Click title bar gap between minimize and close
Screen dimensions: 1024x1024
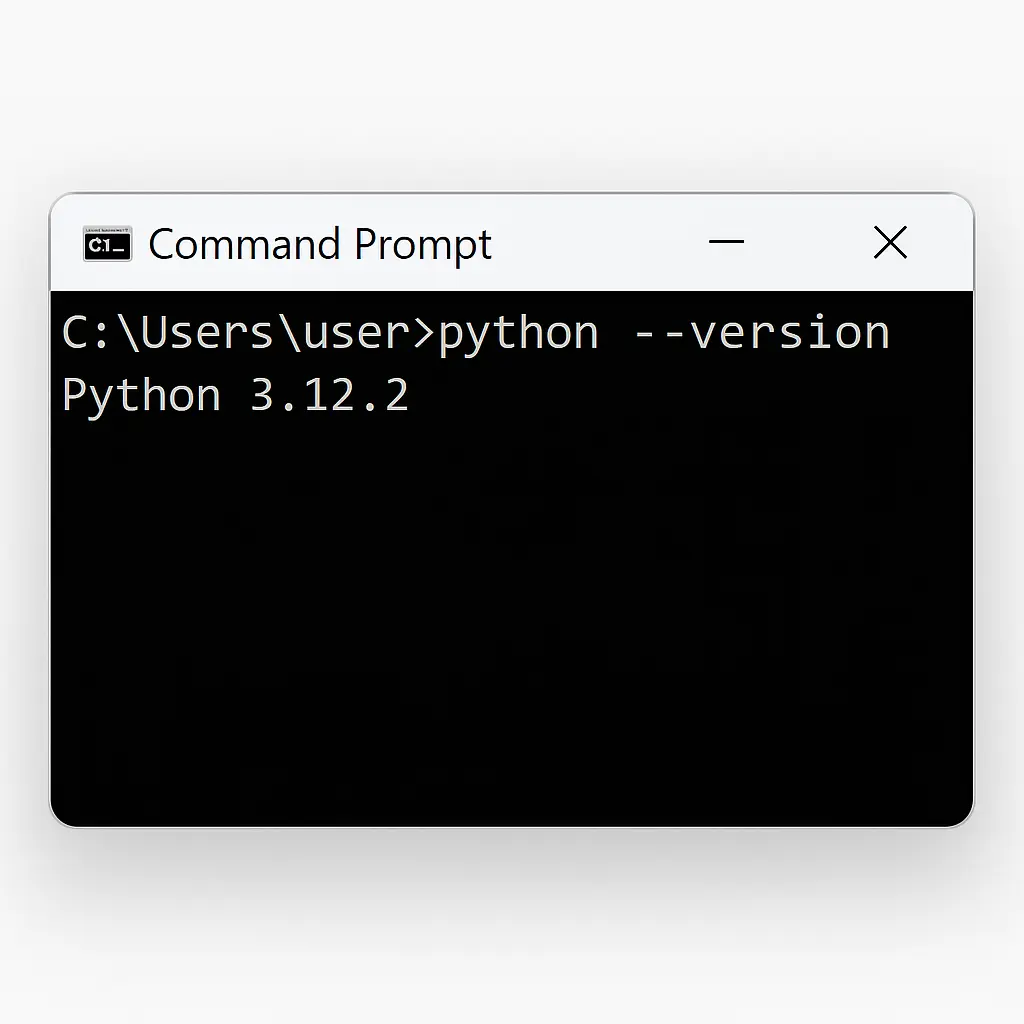tap(808, 243)
